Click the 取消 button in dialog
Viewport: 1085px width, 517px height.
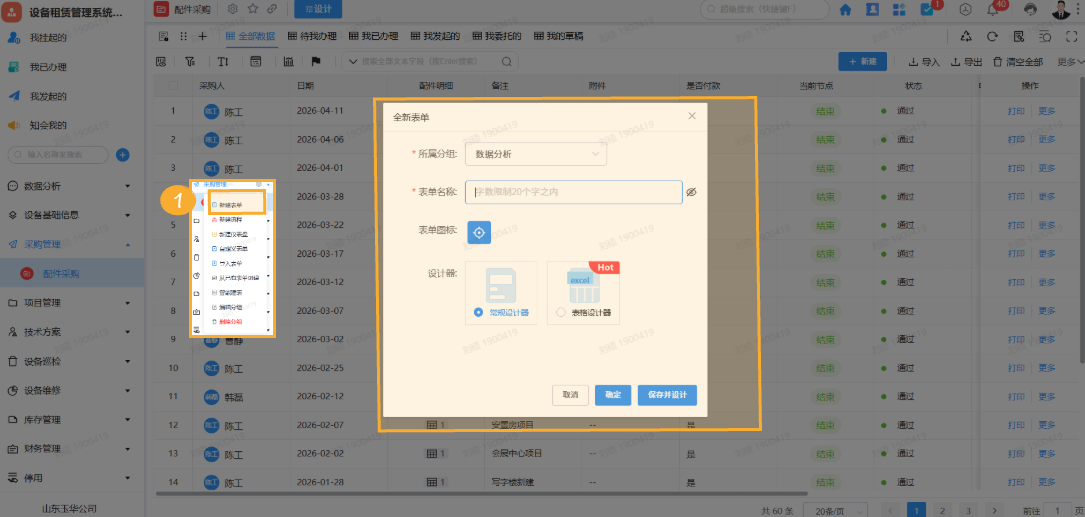pyautogui.click(x=570, y=395)
